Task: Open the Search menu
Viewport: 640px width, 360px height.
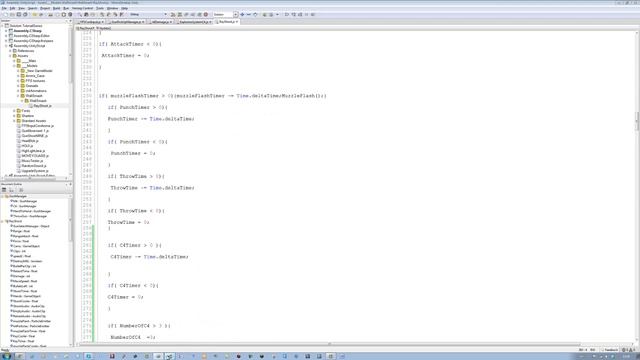Action: point(32,8)
